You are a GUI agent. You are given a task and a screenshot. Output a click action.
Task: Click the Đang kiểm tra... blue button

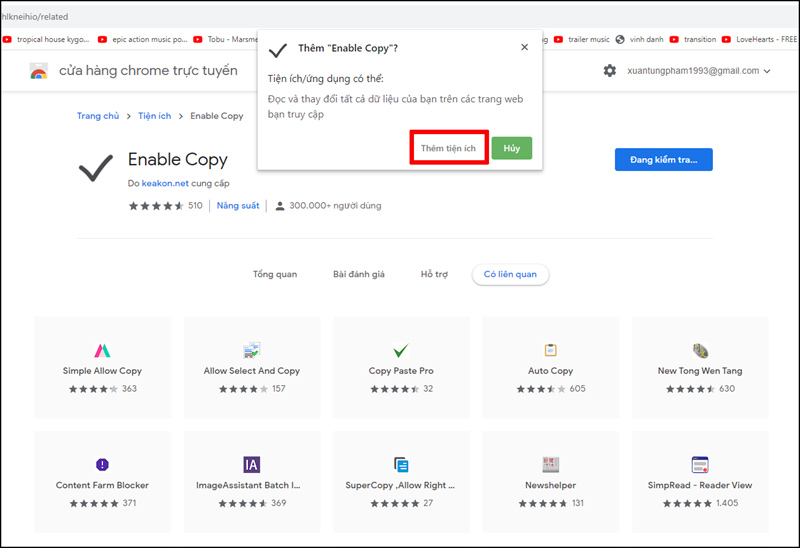(x=663, y=160)
